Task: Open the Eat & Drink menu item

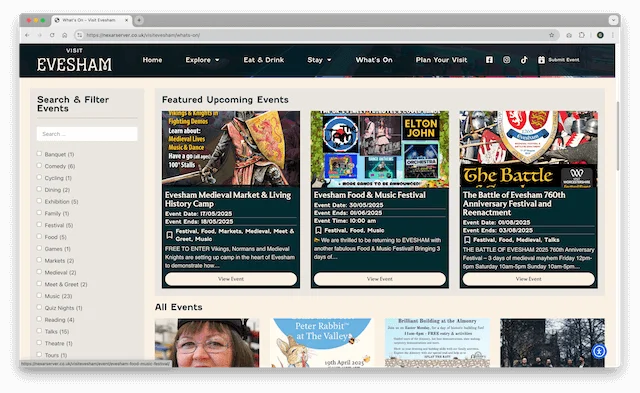Action: [x=264, y=60]
